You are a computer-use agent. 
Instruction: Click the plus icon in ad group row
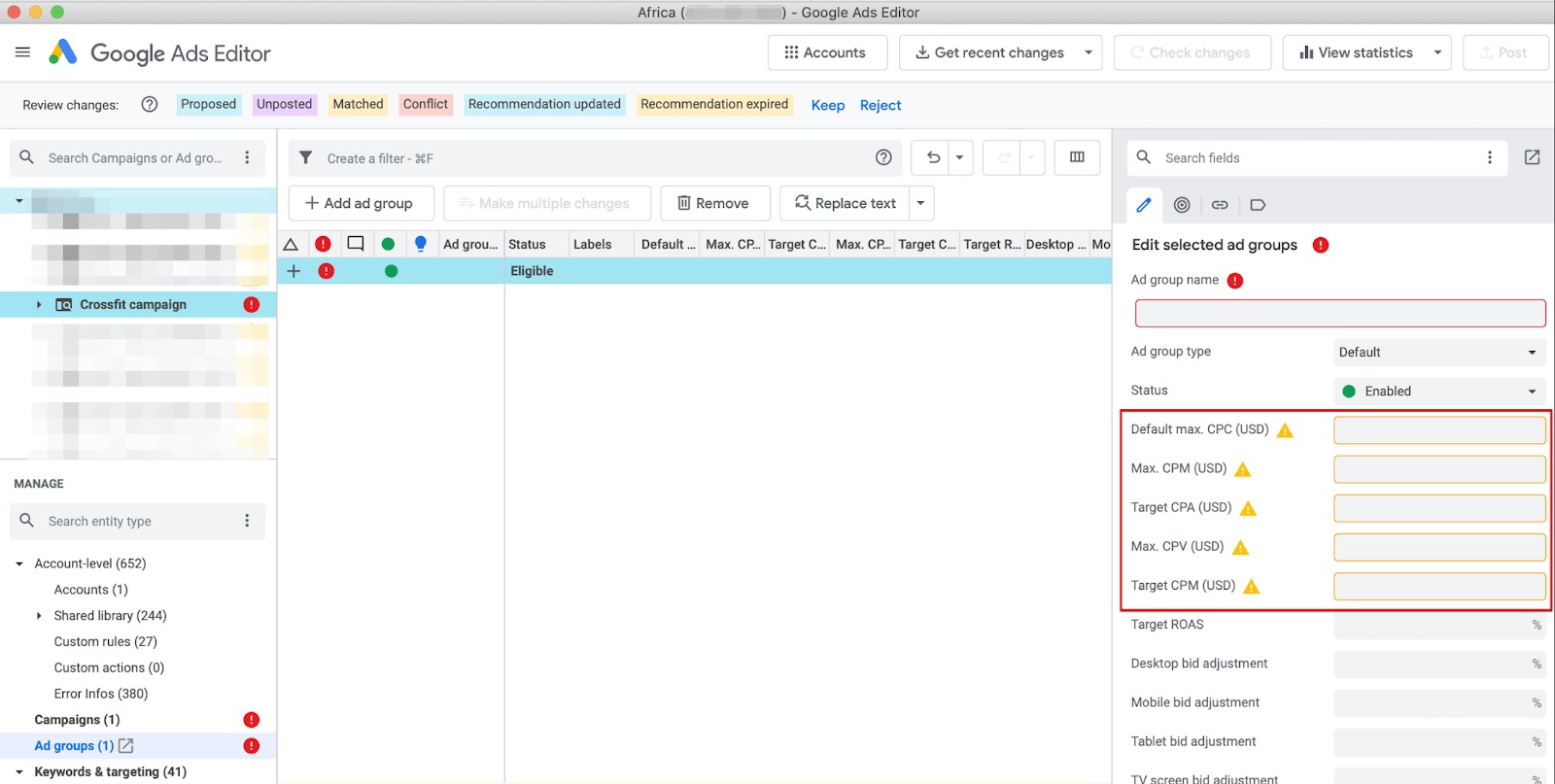pyautogui.click(x=294, y=271)
